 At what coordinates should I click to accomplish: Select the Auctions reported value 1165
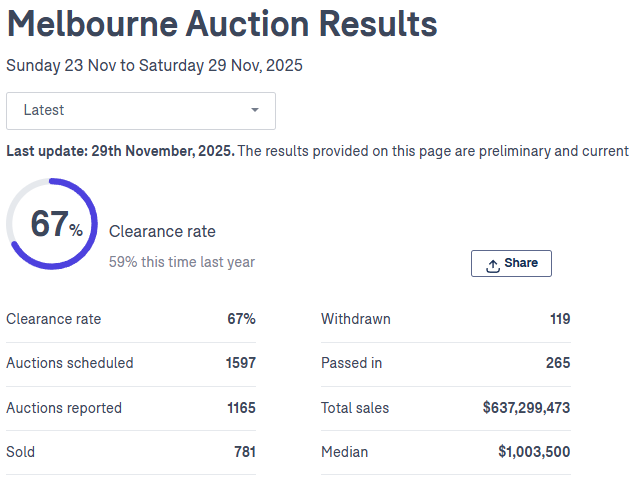[x=240, y=408]
